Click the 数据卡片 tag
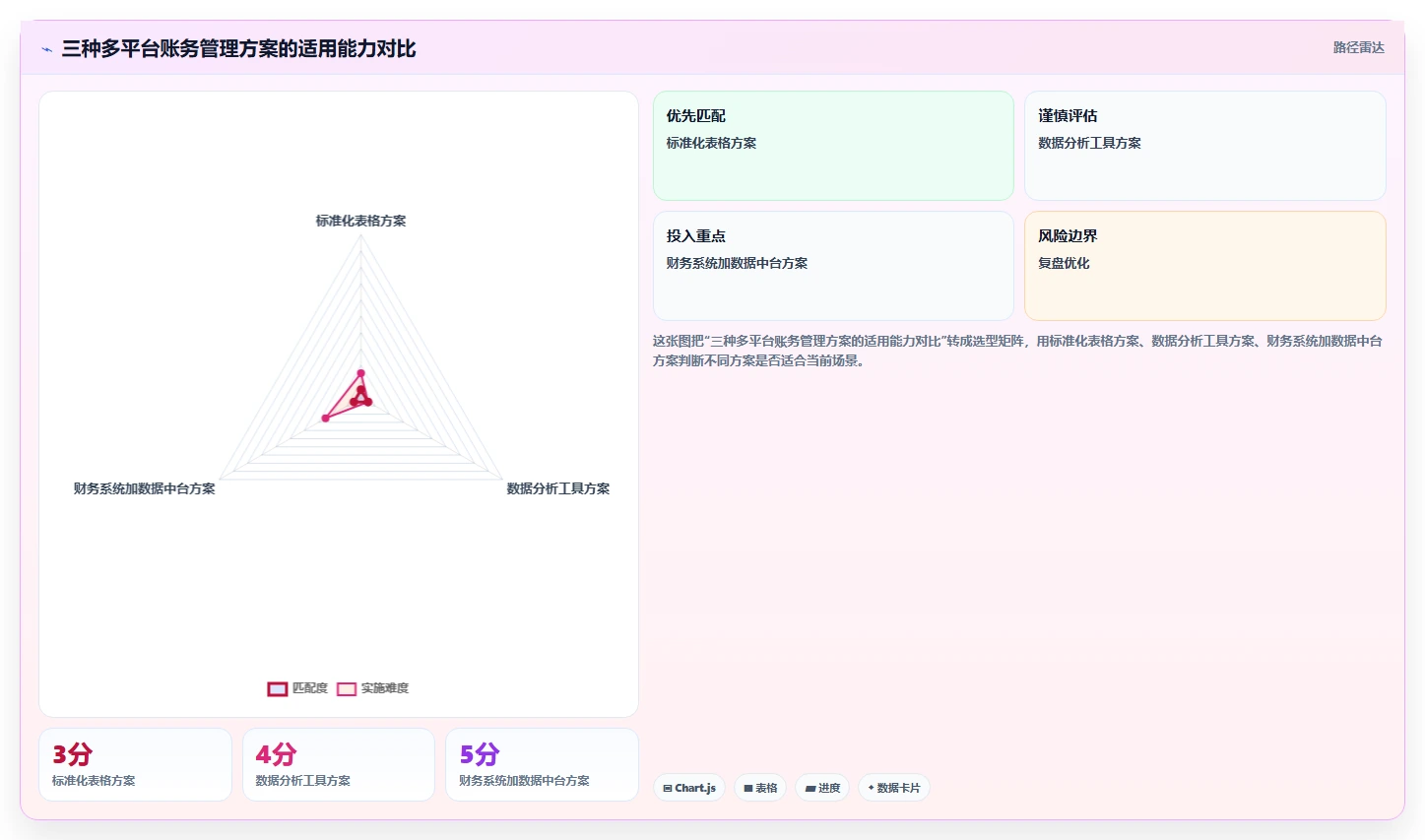 coord(894,788)
